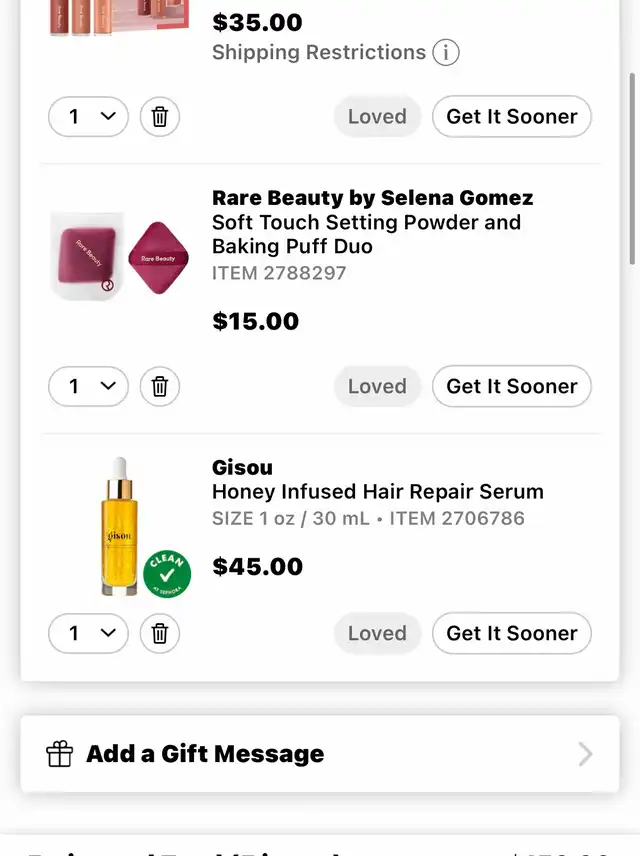Viewport: 640px width, 856px height.
Task: Tap the Clean at Sephora badge
Action: click(x=167, y=574)
